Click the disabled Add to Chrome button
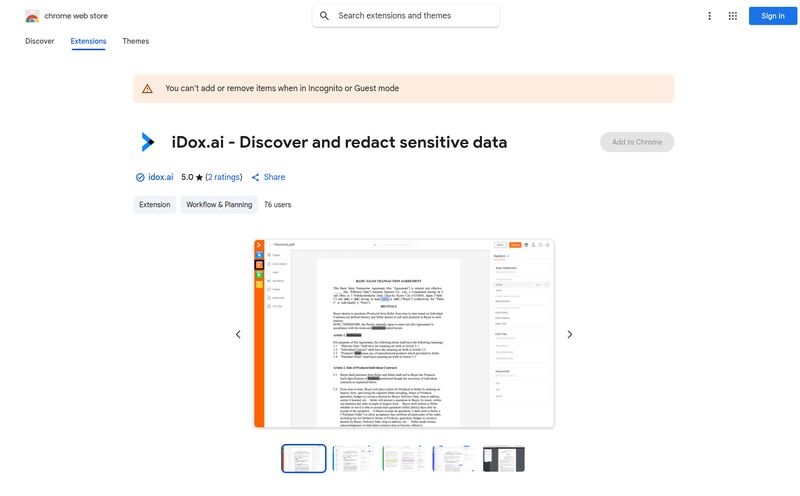 tap(637, 142)
